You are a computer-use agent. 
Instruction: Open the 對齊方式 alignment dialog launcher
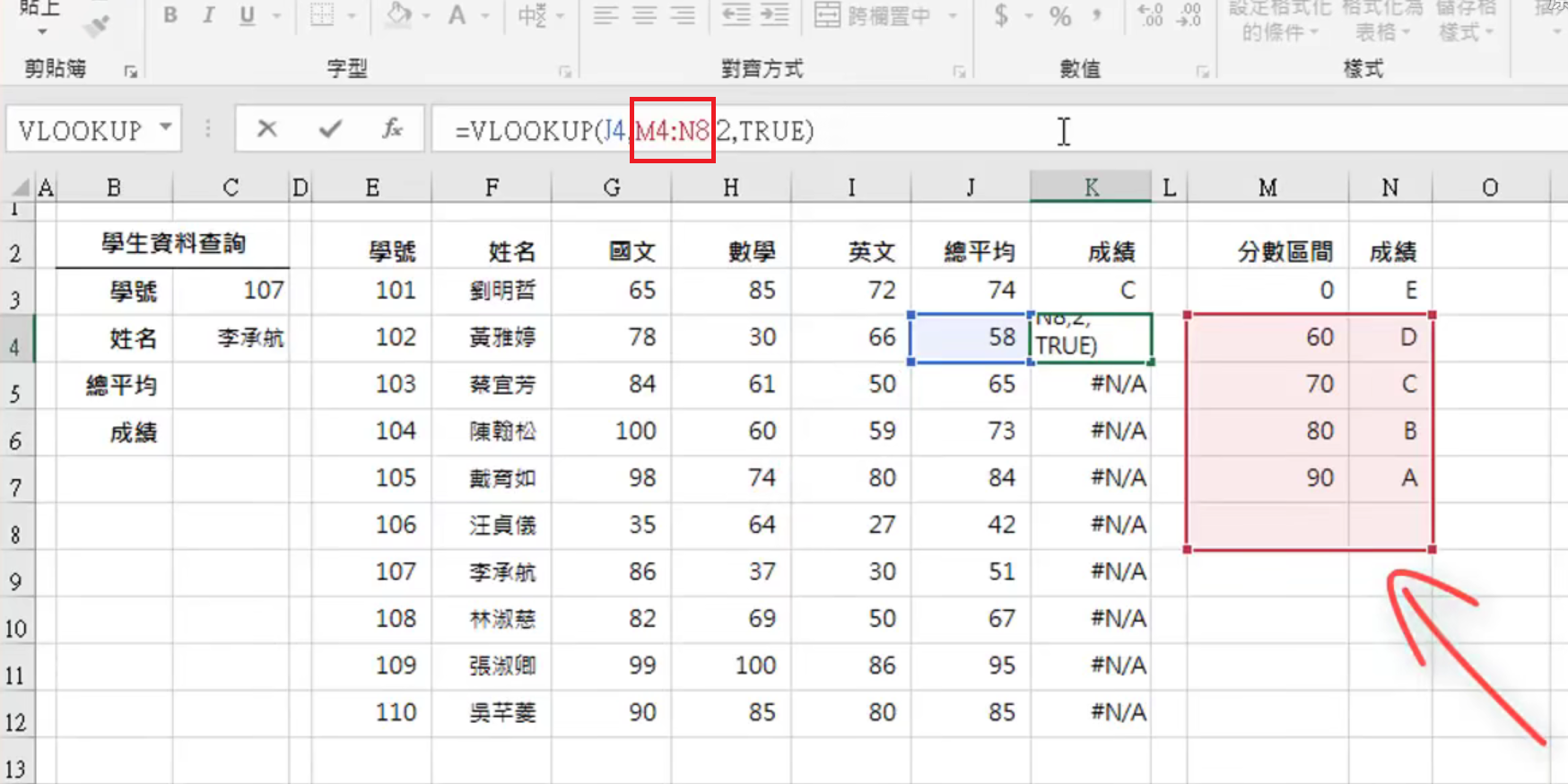coord(959,71)
